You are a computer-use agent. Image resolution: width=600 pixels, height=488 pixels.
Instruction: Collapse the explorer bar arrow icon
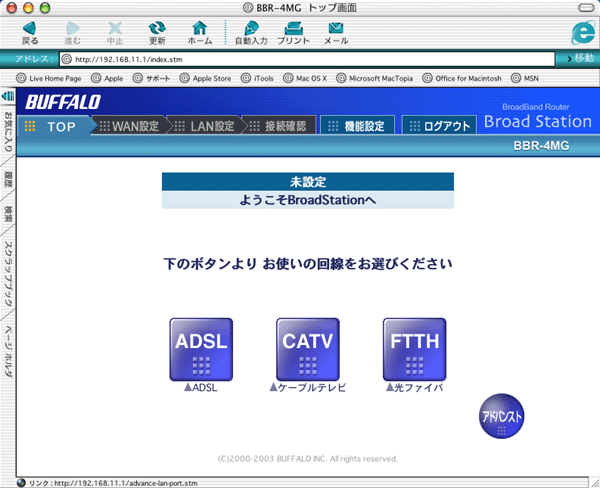[x=8, y=95]
